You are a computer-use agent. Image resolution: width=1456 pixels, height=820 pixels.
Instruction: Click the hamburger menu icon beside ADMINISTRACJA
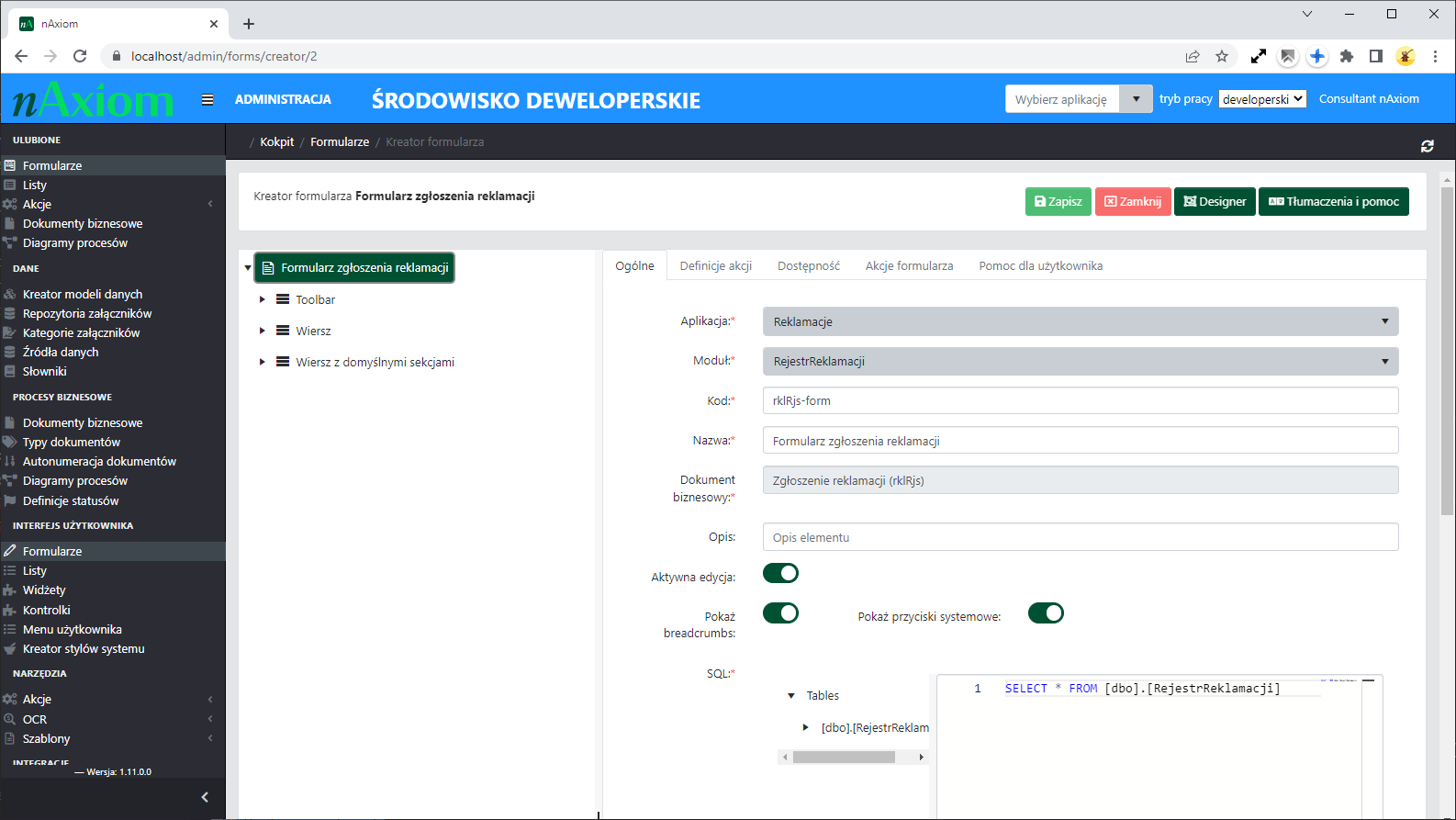pos(207,99)
